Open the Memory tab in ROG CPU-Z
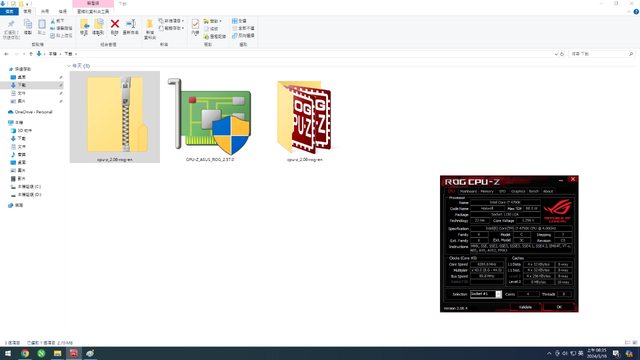 click(x=487, y=191)
